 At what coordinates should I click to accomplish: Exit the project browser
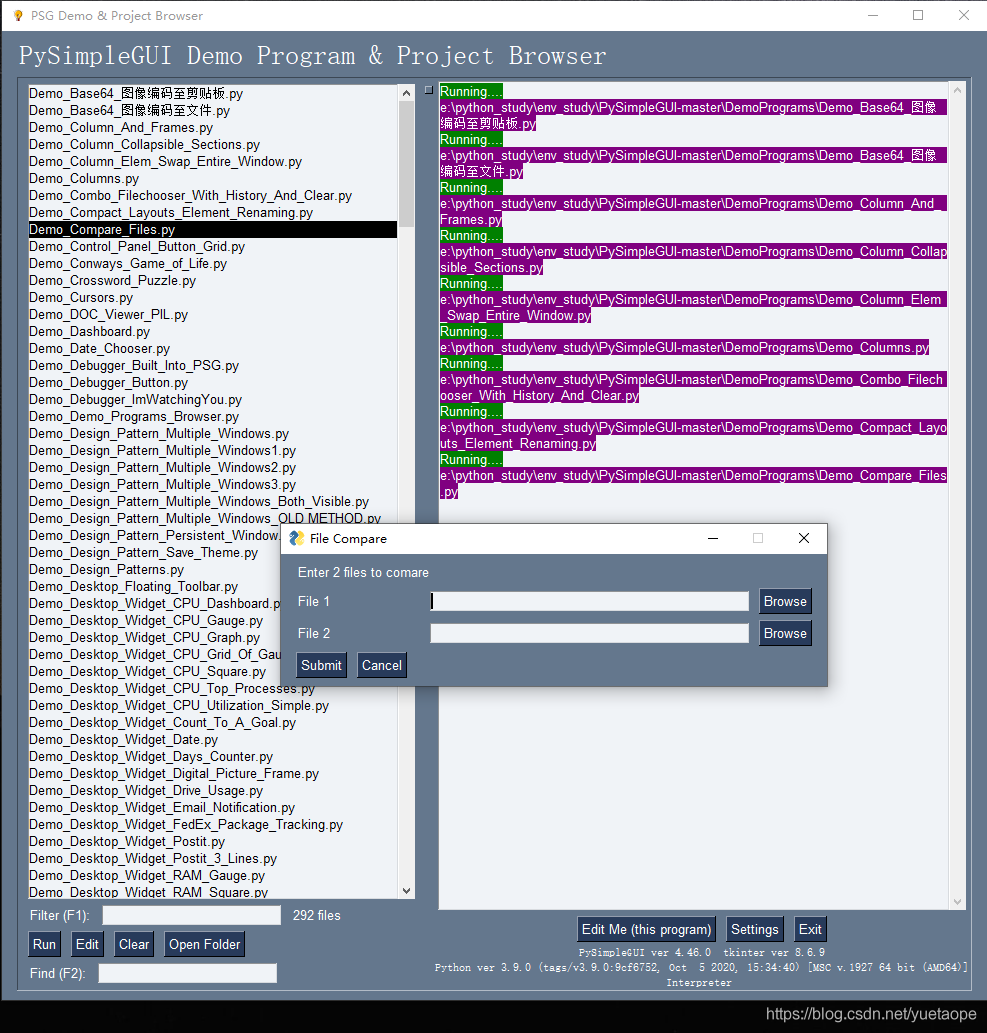(x=810, y=930)
